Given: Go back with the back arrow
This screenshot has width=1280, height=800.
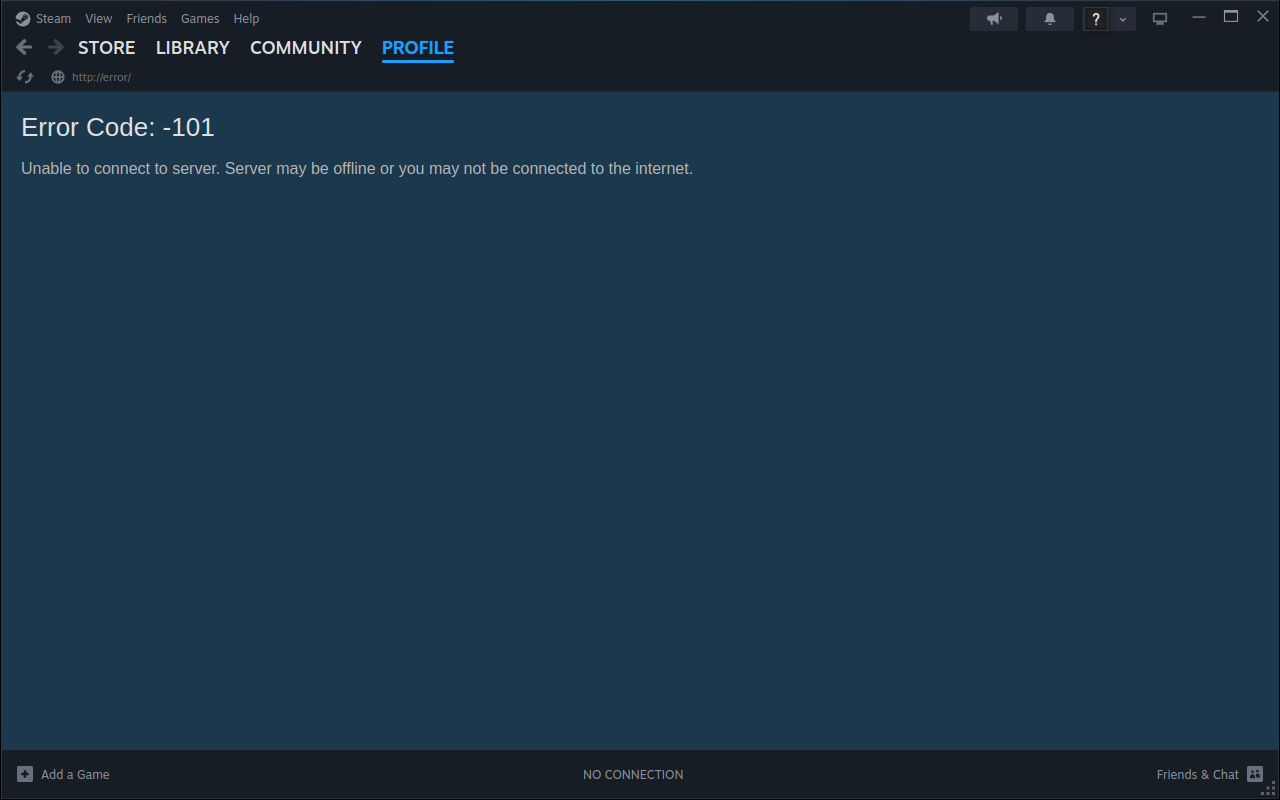Looking at the screenshot, I should coord(25,47).
